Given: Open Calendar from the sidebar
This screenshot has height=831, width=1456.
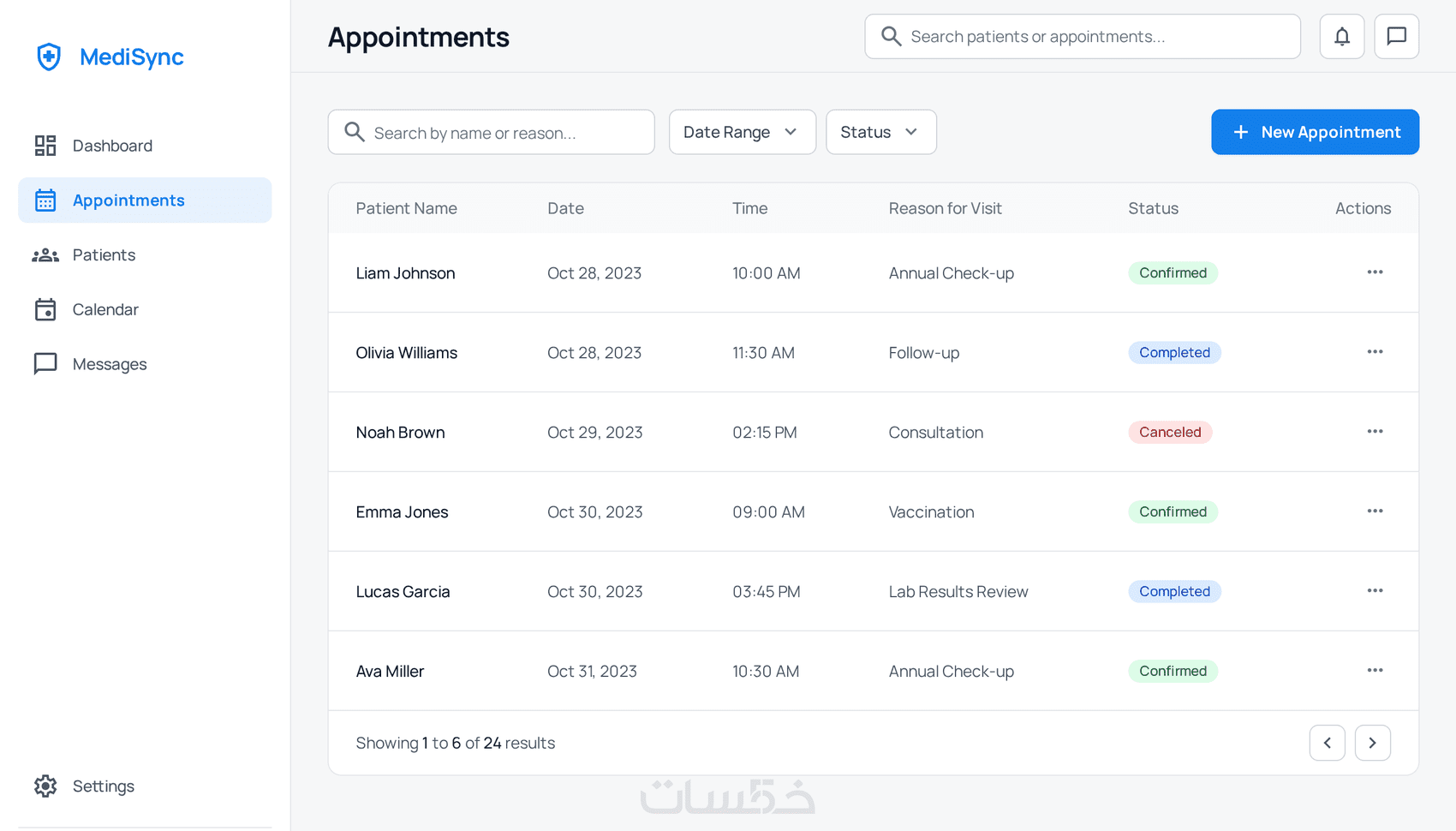Looking at the screenshot, I should click(105, 310).
